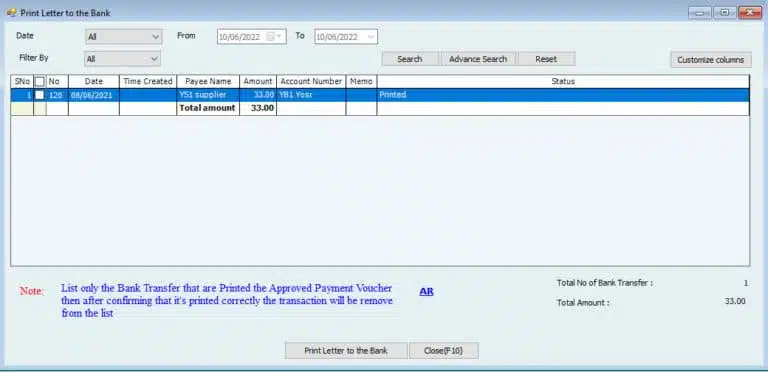Select the YS1 supplier transaction row

tap(380, 95)
